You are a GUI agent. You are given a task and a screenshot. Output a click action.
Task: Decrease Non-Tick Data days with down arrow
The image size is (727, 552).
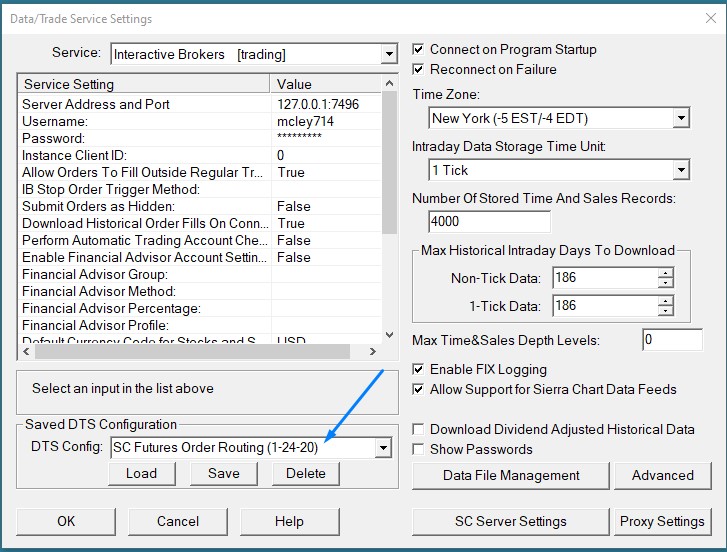[x=666, y=283]
